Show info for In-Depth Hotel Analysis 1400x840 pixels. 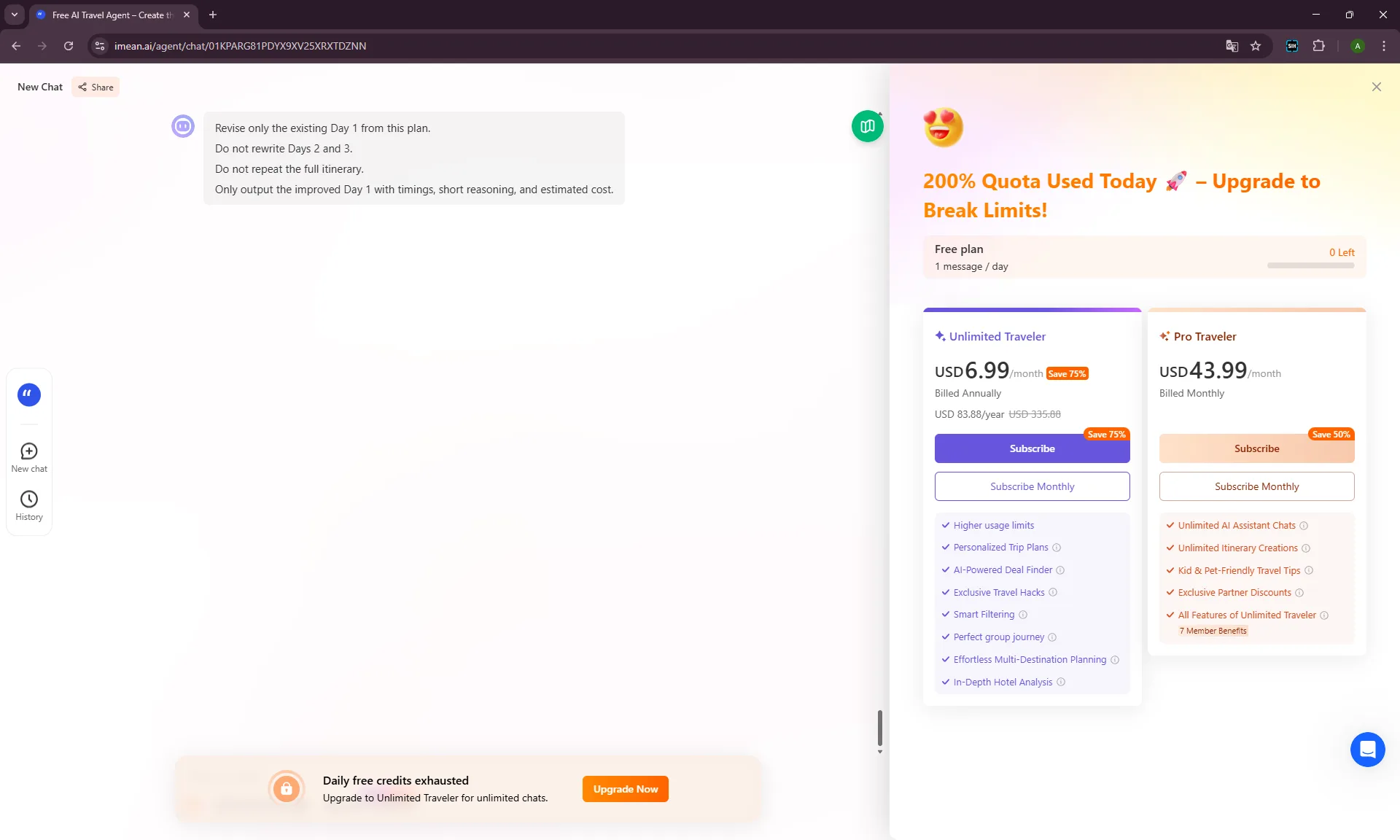click(x=1061, y=682)
